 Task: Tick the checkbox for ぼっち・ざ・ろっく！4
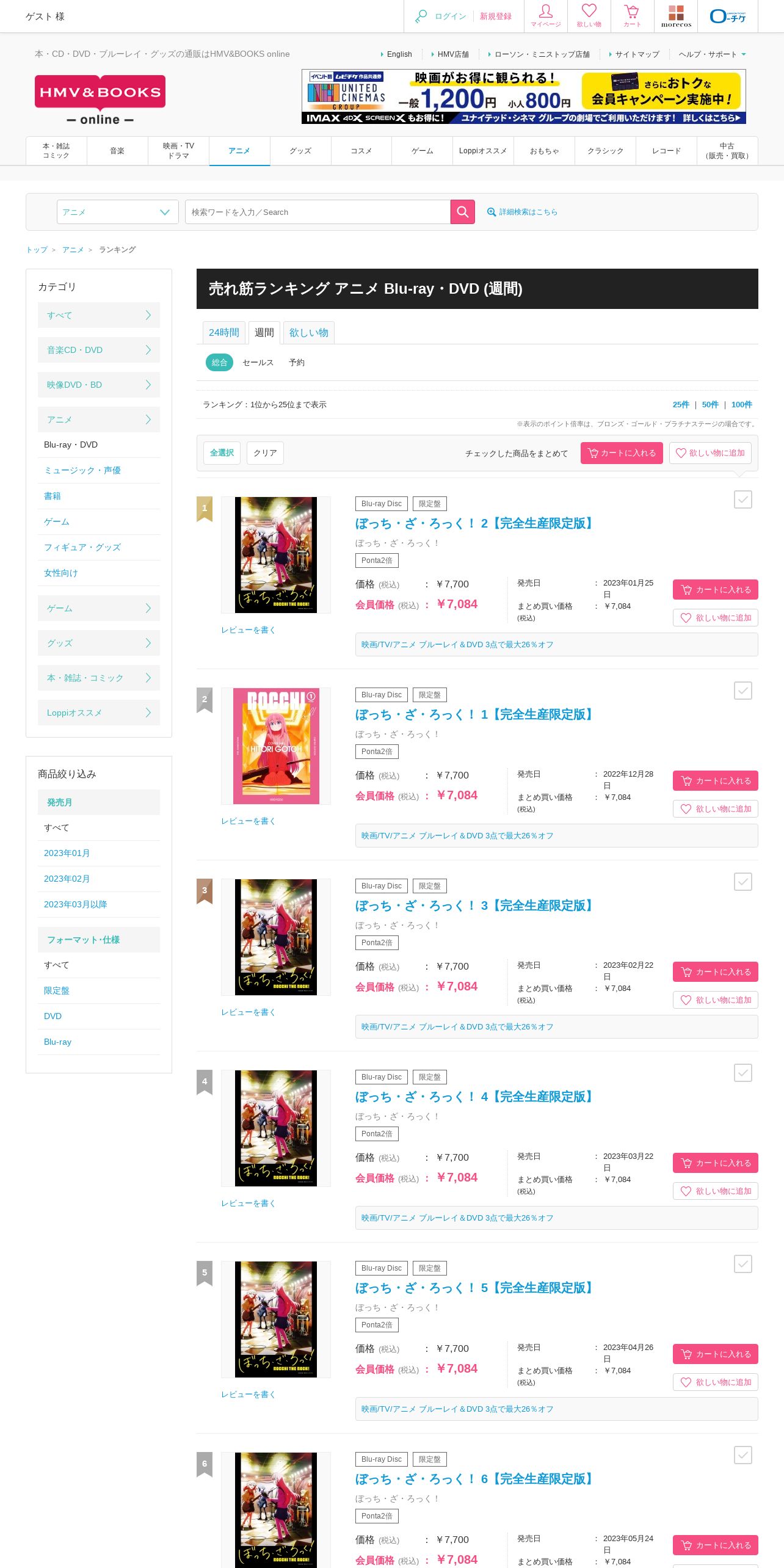(743, 1073)
